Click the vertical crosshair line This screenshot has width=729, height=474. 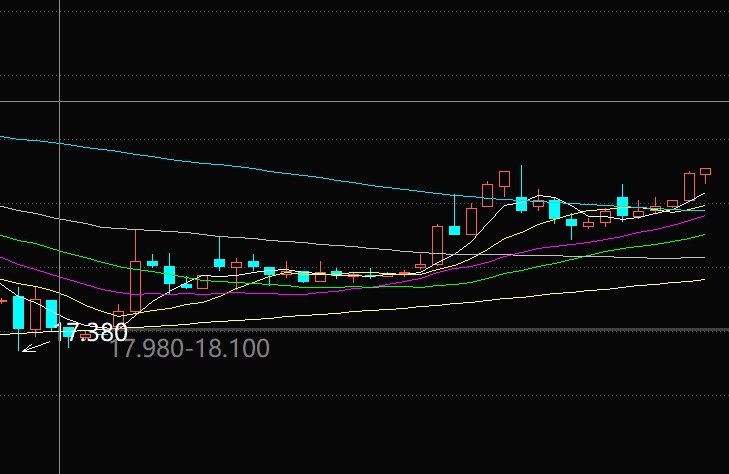[60, 200]
